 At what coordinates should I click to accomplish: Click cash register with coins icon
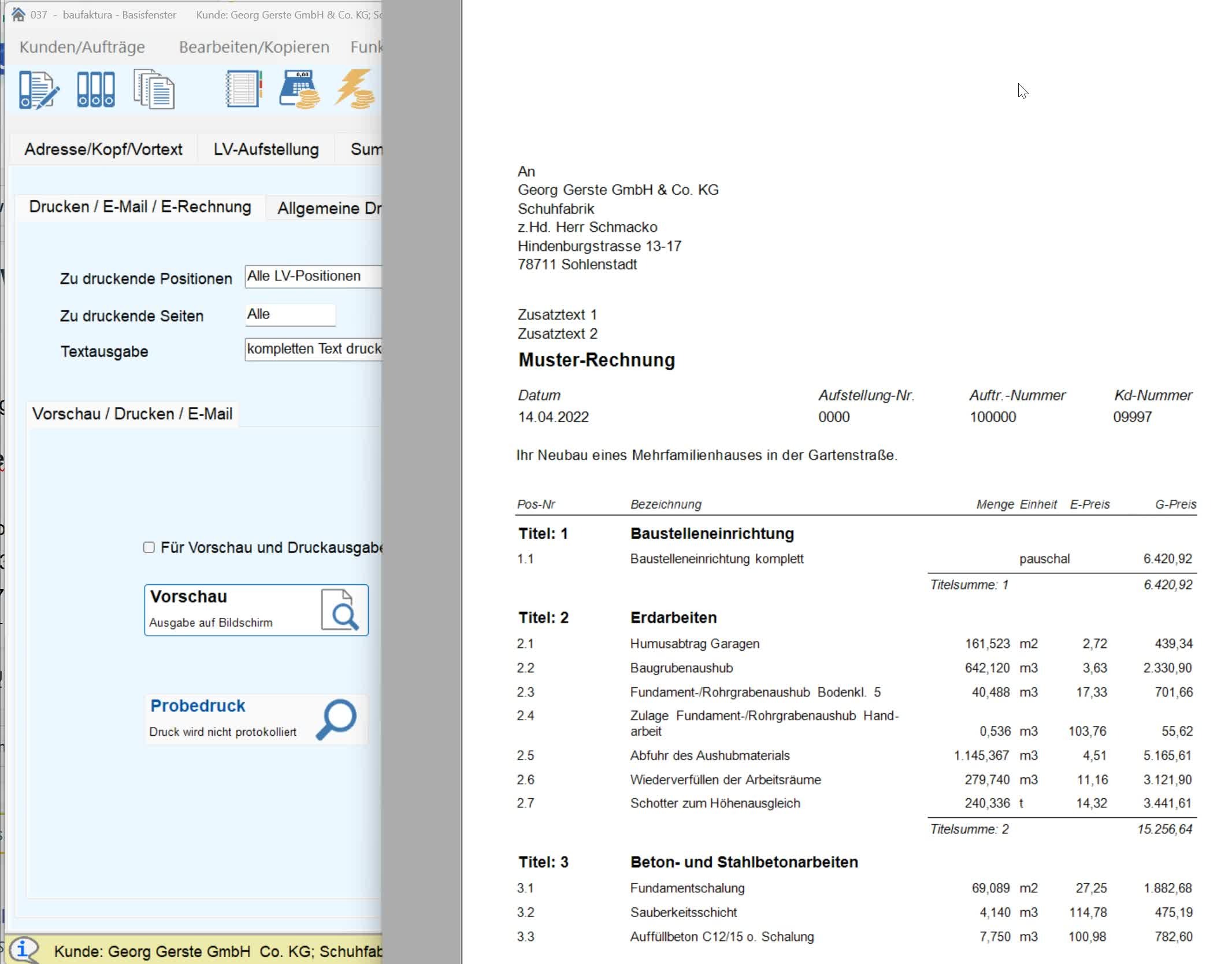pyautogui.click(x=299, y=90)
